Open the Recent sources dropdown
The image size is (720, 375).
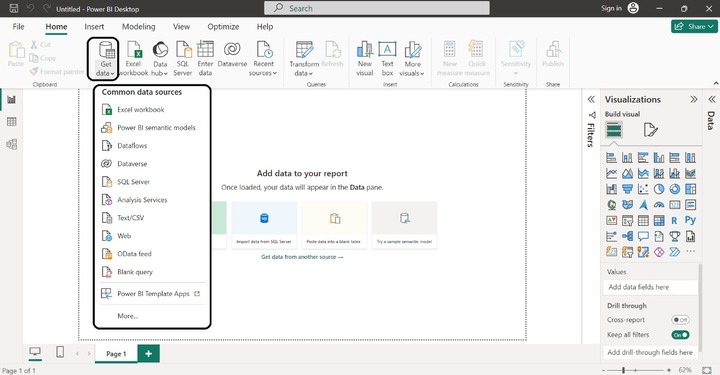[263, 58]
